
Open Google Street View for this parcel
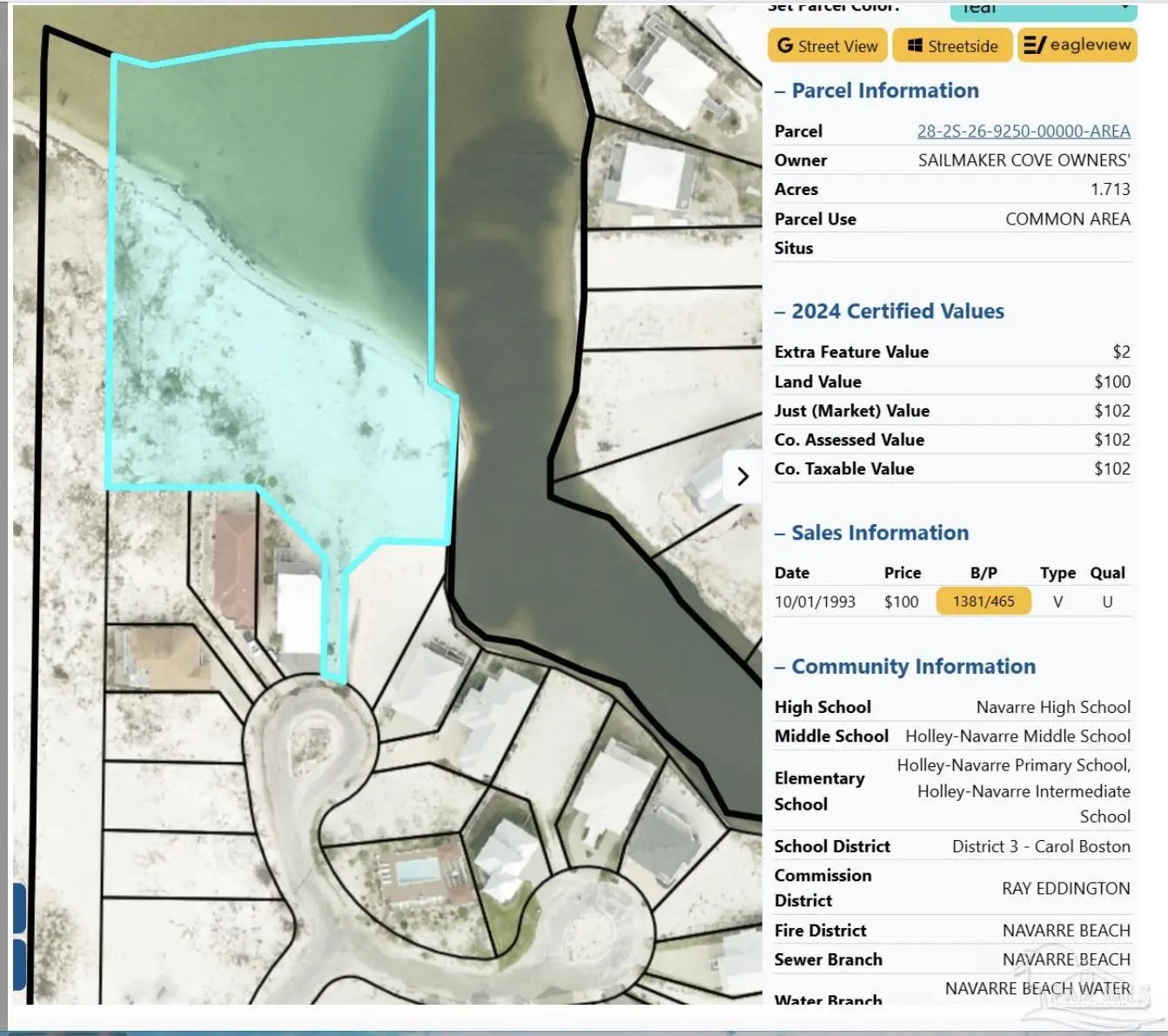coord(827,46)
